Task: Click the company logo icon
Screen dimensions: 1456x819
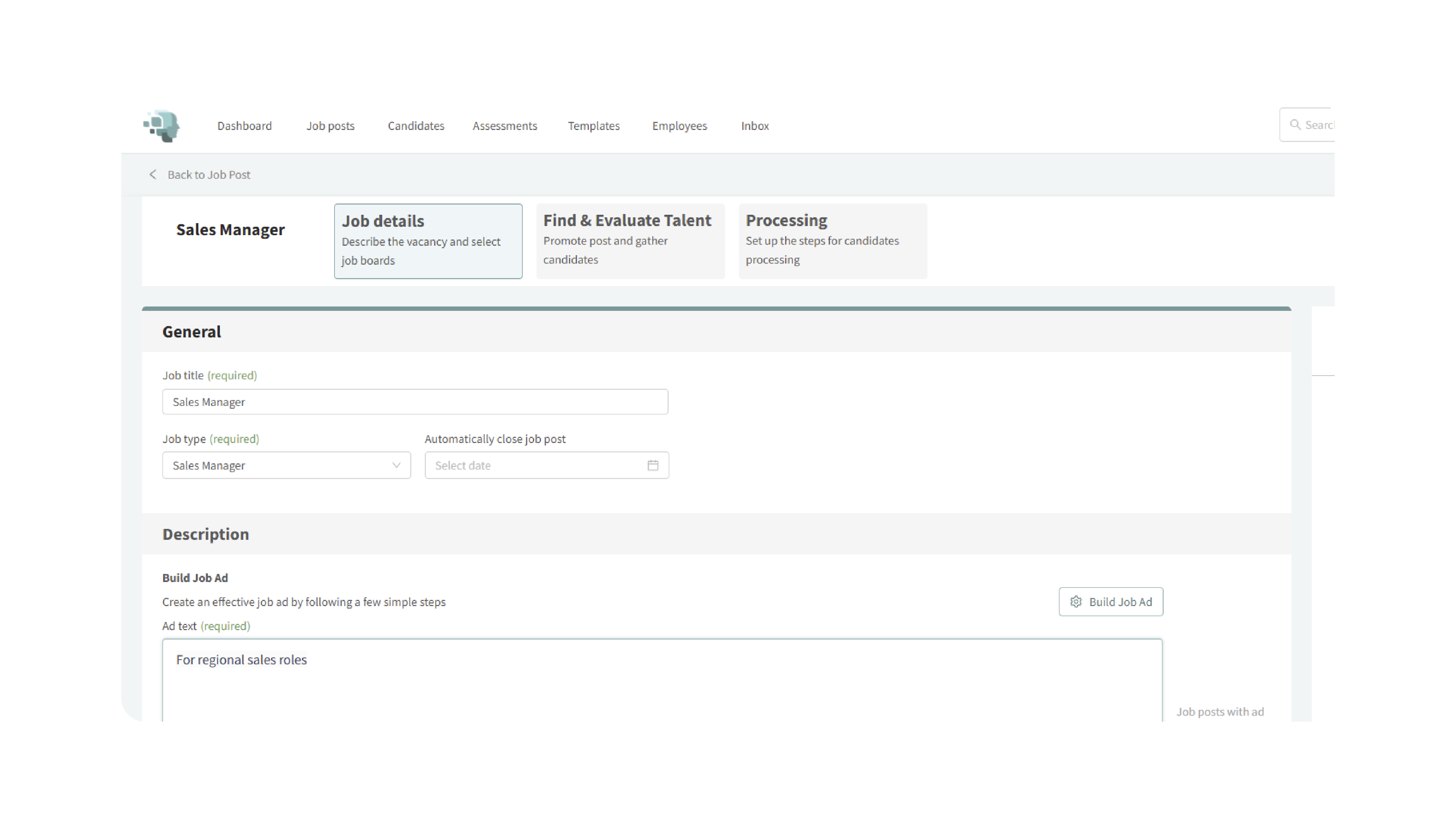Action: point(162,126)
